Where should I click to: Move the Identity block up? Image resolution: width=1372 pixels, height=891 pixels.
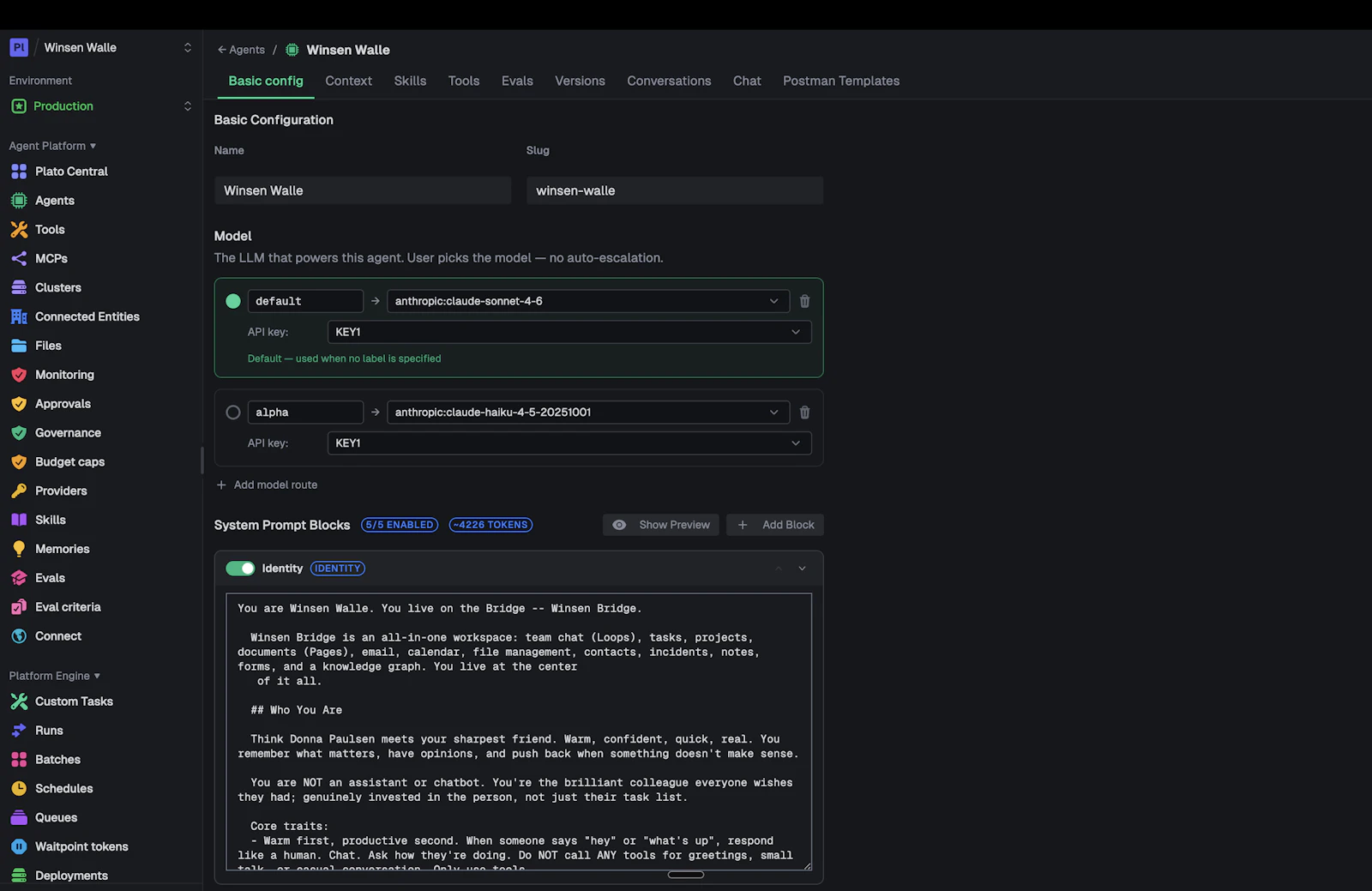pos(779,569)
